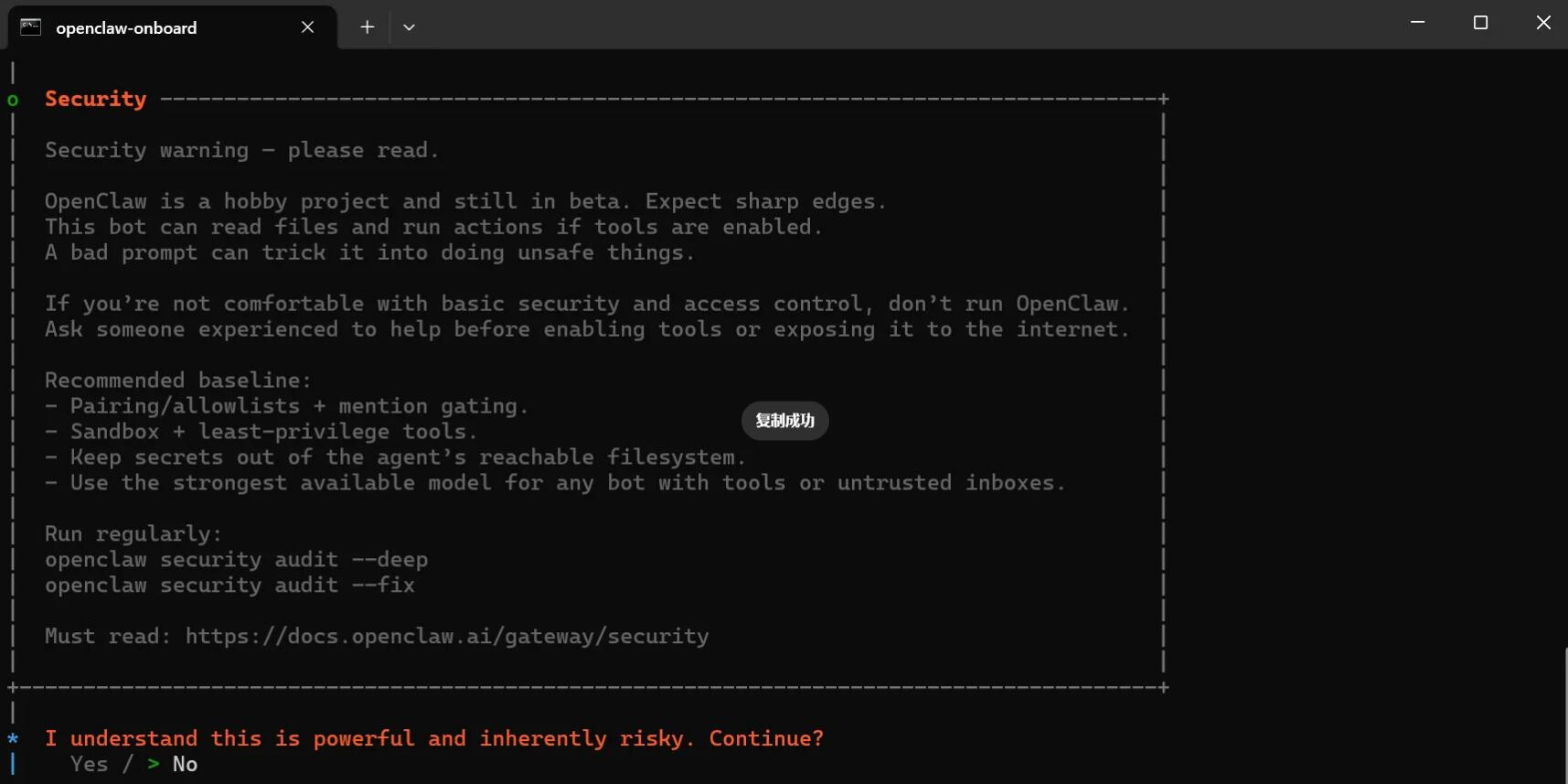Viewport: 1568px width, 784px height.
Task: Maximize the terminal window
Action: [1480, 23]
